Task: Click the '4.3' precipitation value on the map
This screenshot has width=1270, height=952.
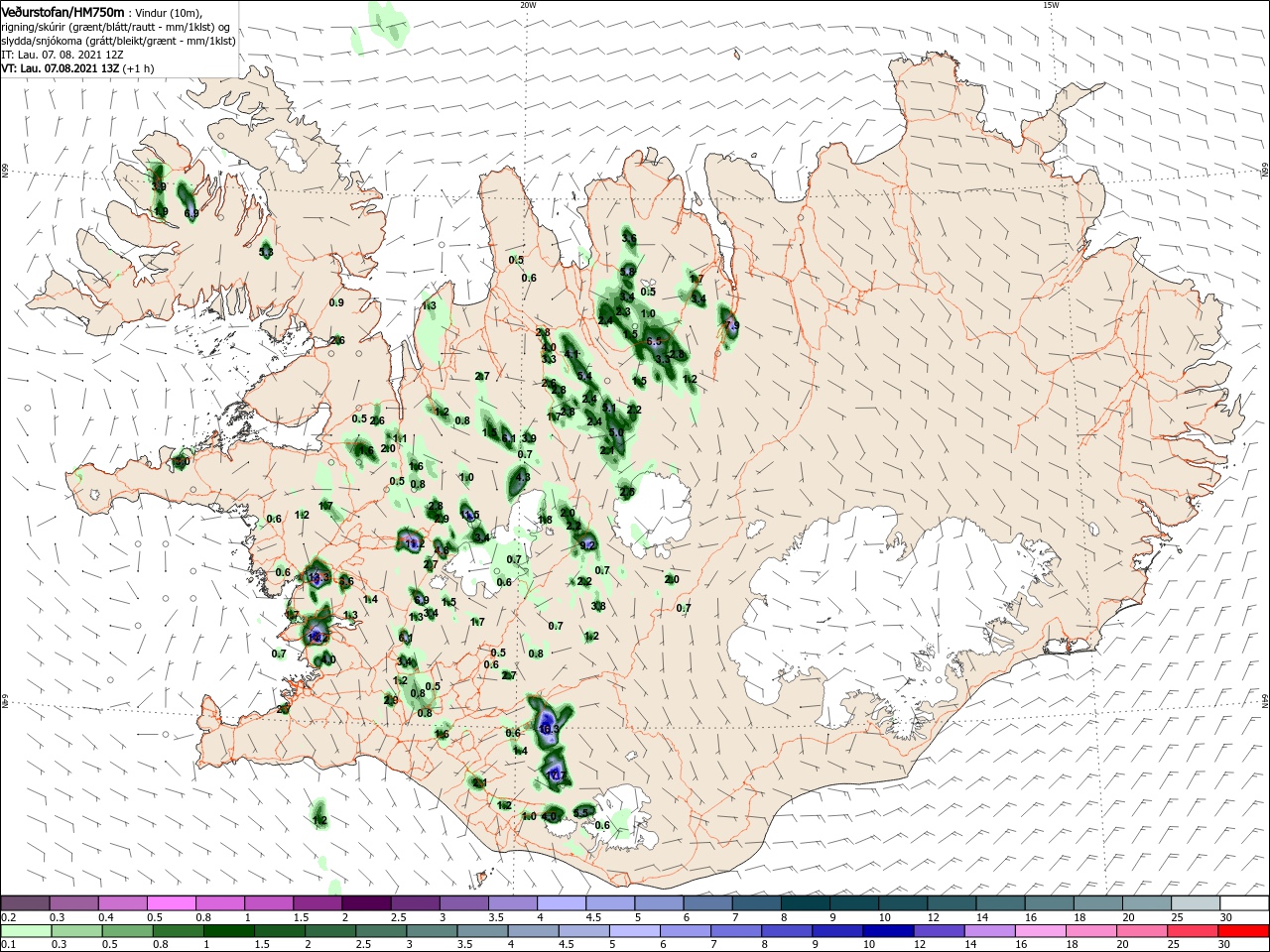Action: pos(523,477)
